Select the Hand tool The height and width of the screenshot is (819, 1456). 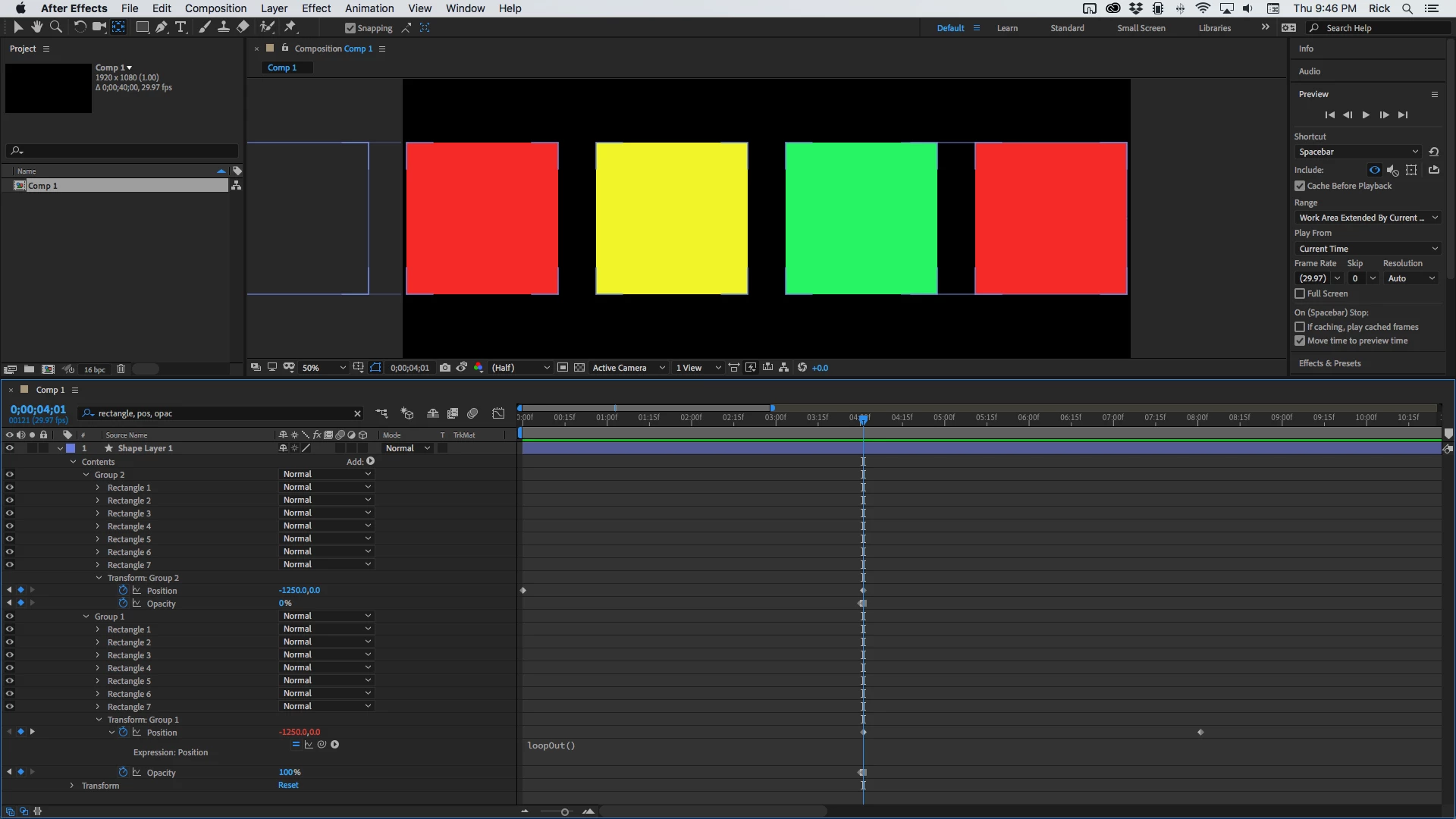pyautogui.click(x=36, y=27)
